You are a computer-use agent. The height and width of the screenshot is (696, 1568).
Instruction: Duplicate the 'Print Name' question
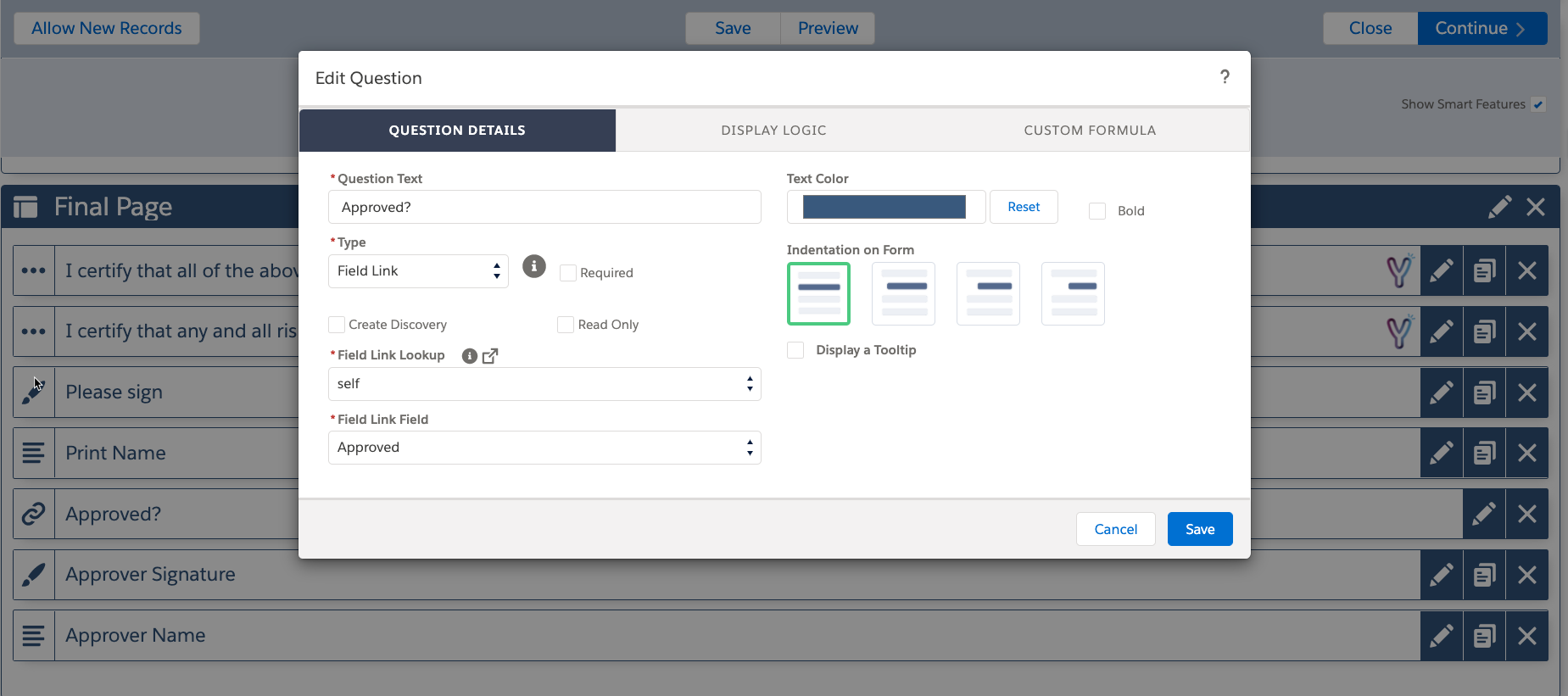(x=1484, y=454)
